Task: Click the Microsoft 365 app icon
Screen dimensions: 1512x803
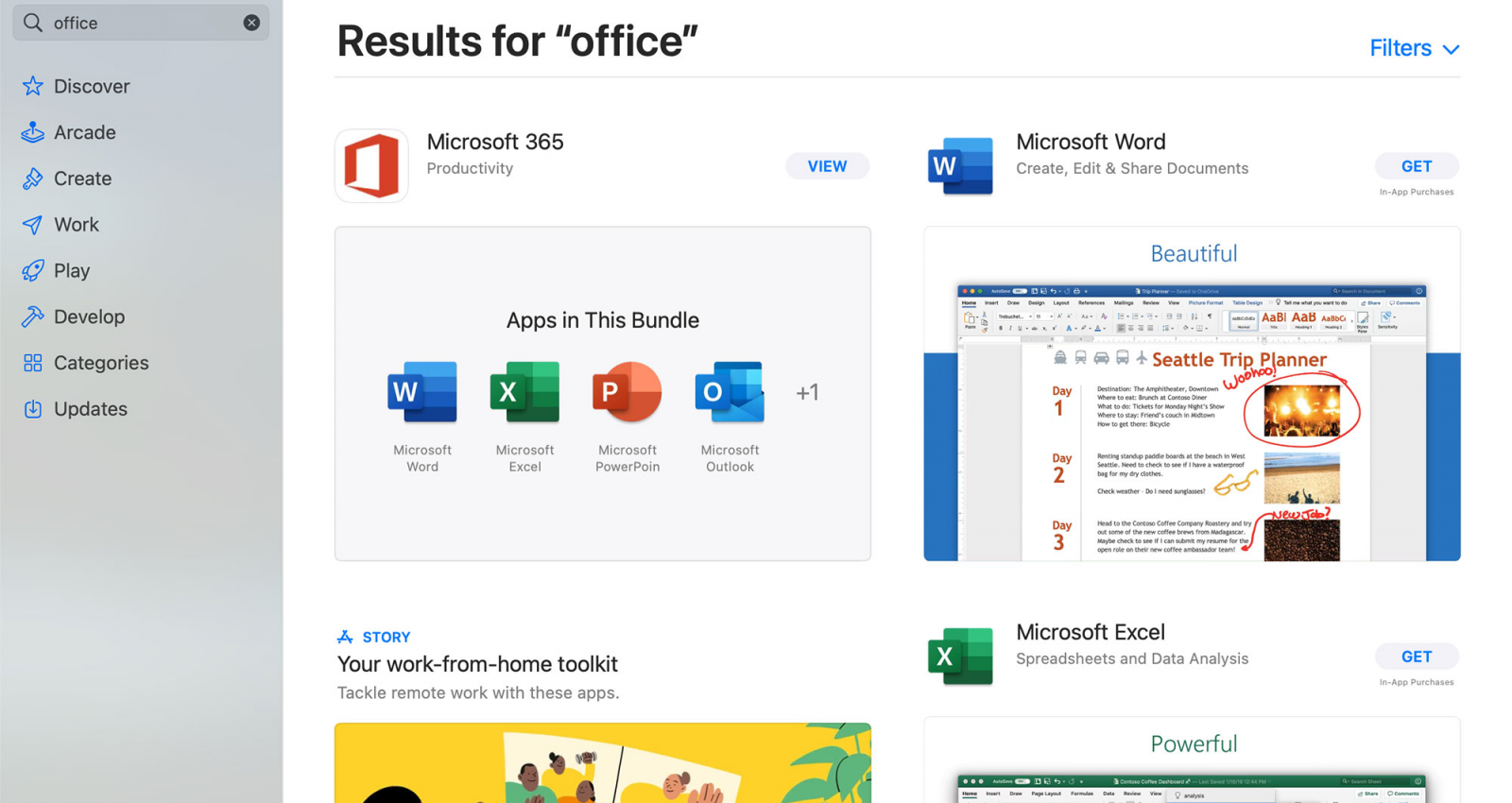Action: [371, 166]
